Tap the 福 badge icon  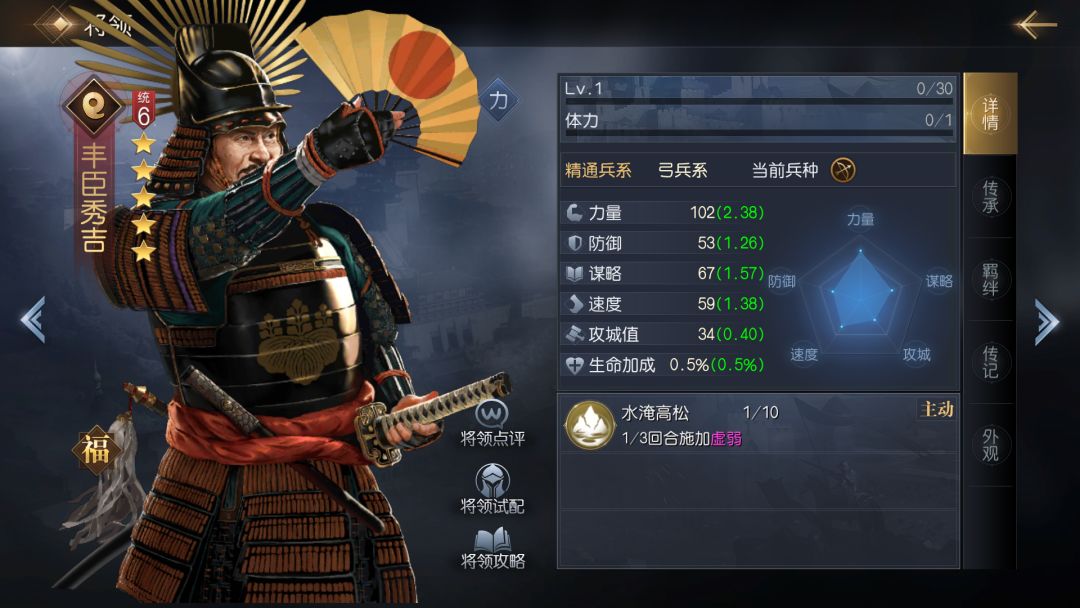tap(96, 450)
